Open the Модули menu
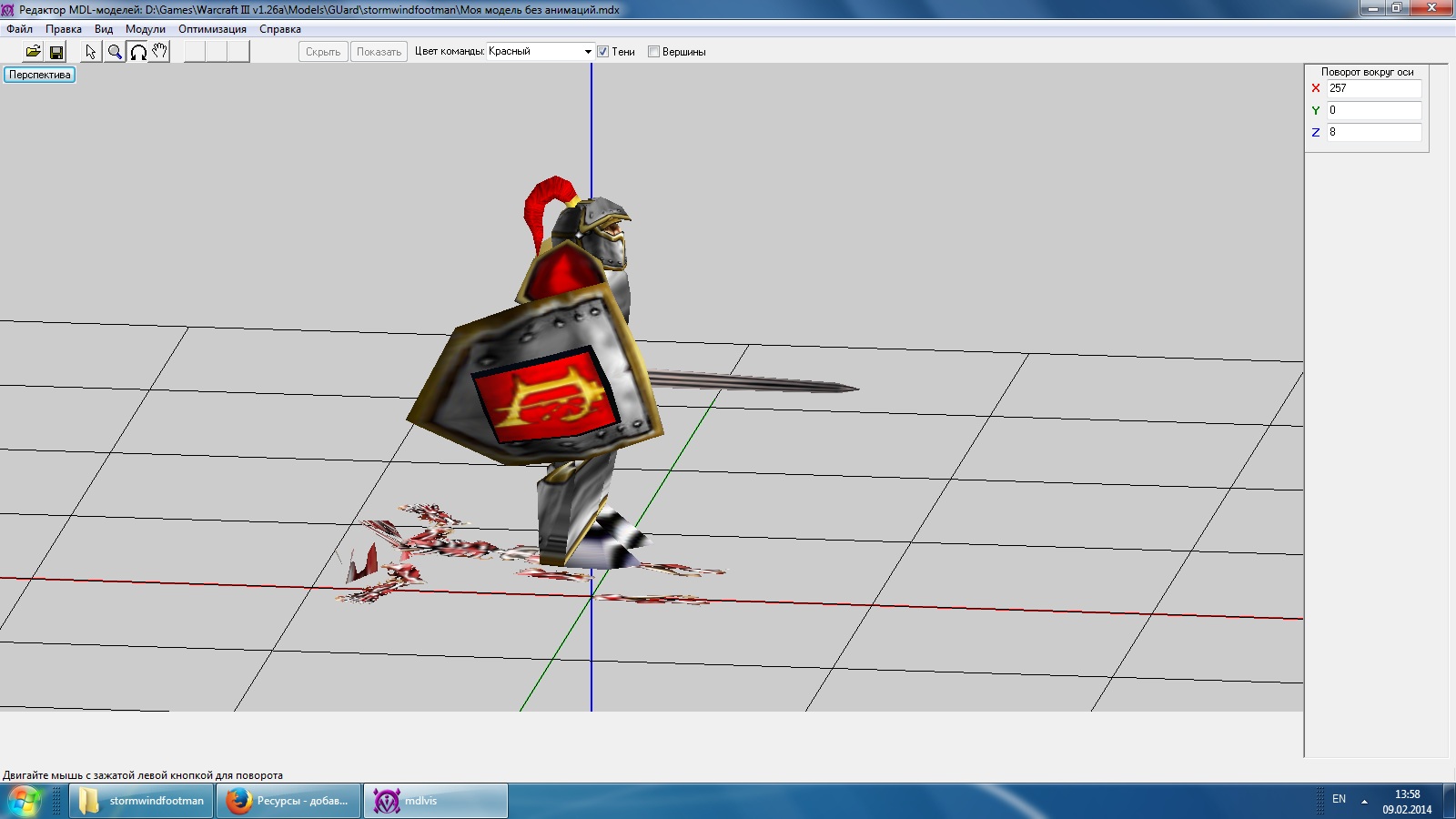This screenshot has width=1456, height=819. point(146,29)
